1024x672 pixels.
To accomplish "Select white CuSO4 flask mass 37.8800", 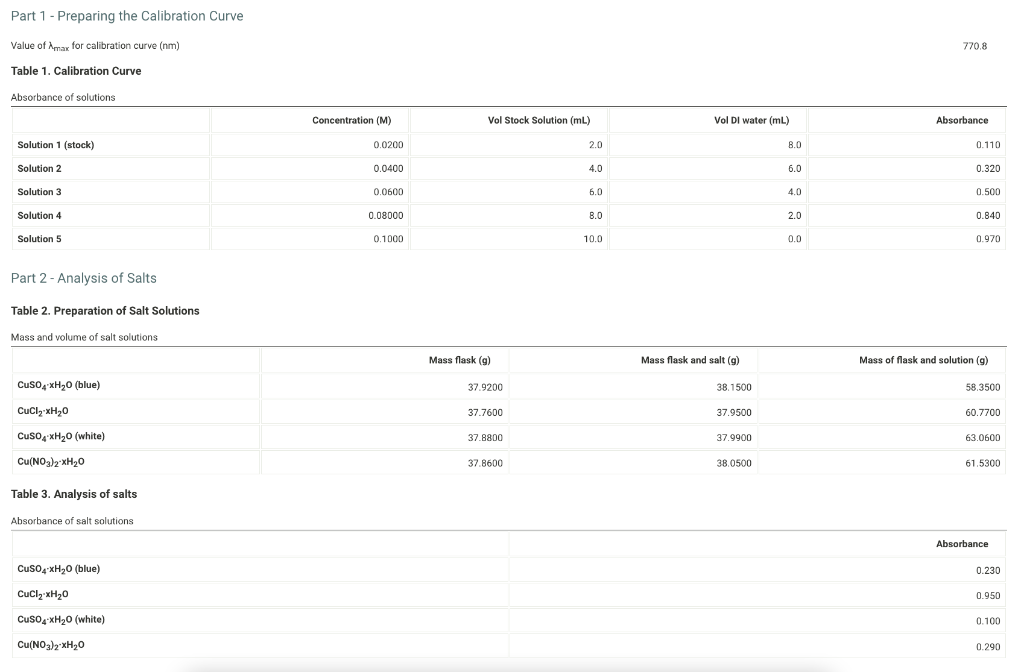I will 485,438.
